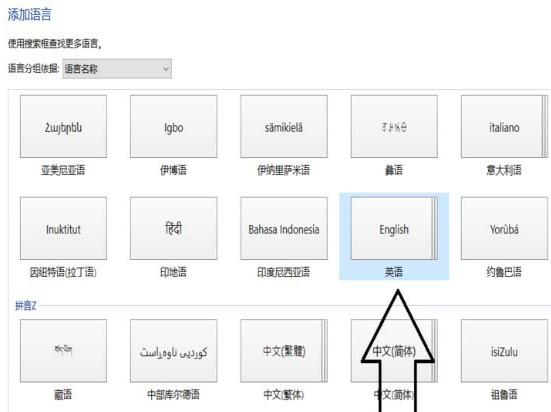Select the isiZulu language tile
Viewport: 551px width, 412px height.
point(505,351)
